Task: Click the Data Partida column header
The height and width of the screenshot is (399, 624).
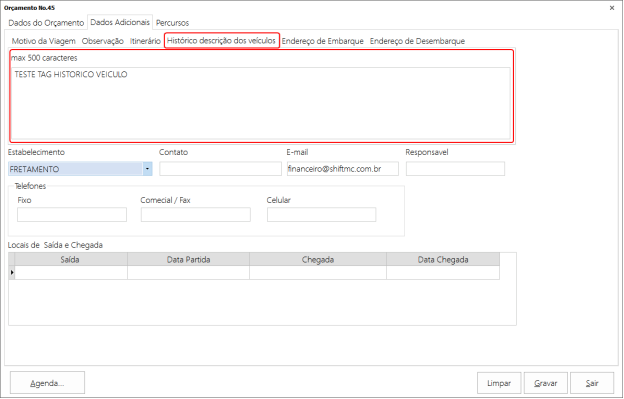Action: coord(188,259)
